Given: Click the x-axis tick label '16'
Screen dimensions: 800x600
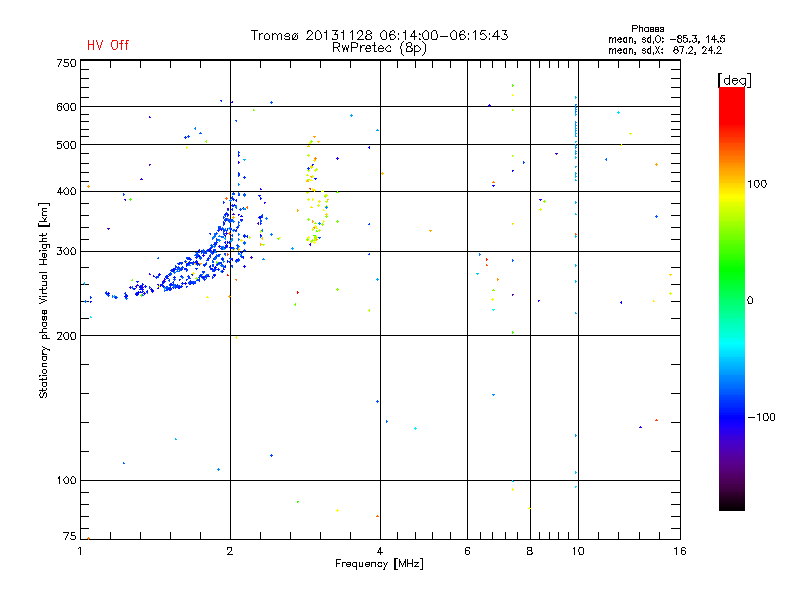Looking at the screenshot, I should [680, 551].
